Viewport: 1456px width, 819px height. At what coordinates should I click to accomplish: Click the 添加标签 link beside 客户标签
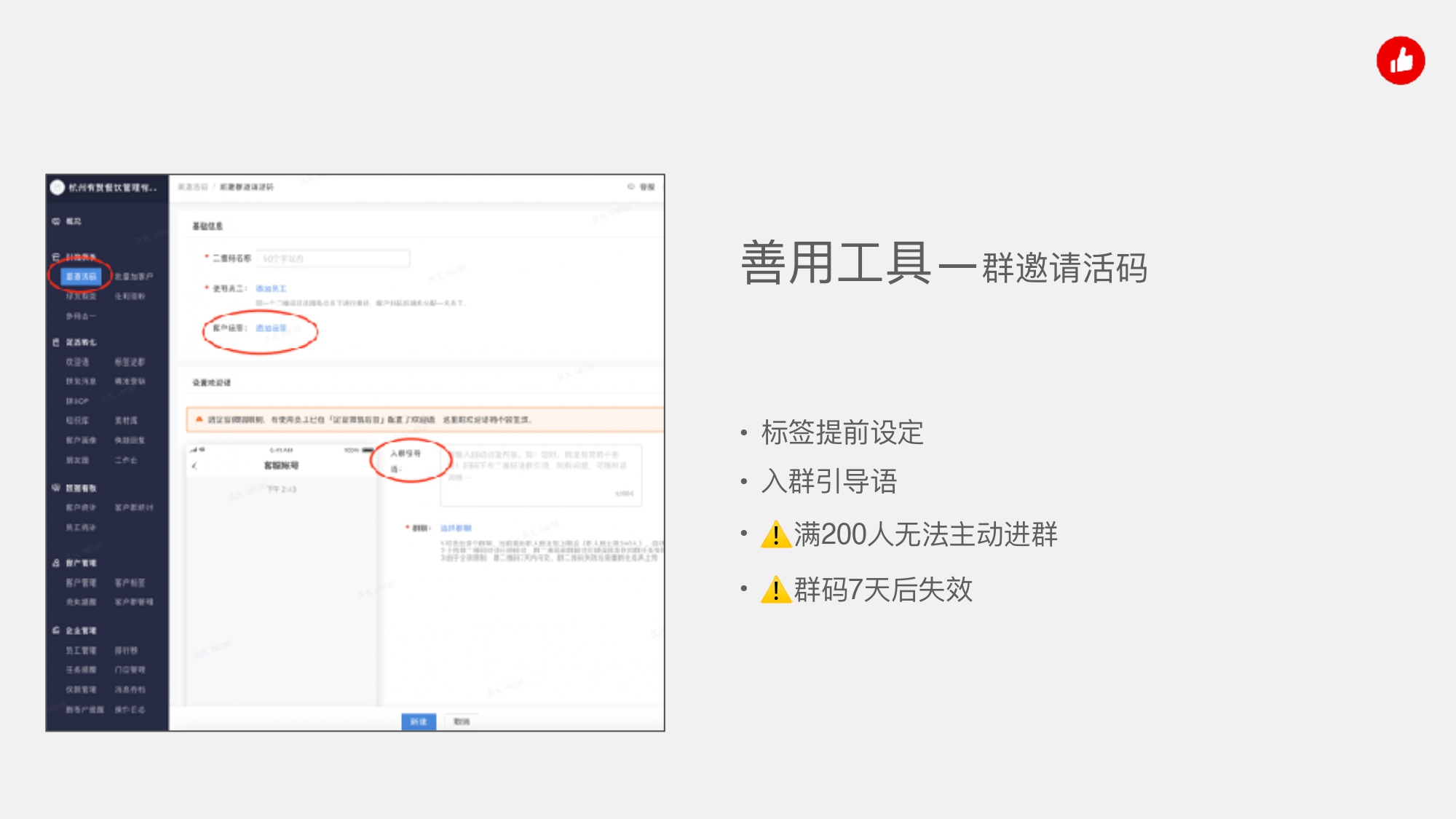[x=271, y=328]
